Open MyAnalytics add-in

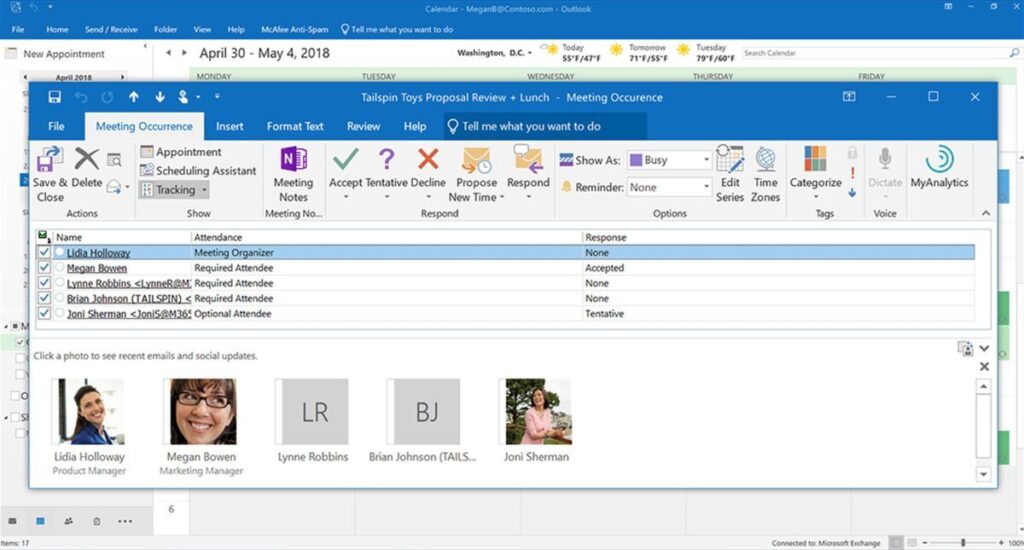click(x=939, y=169)
